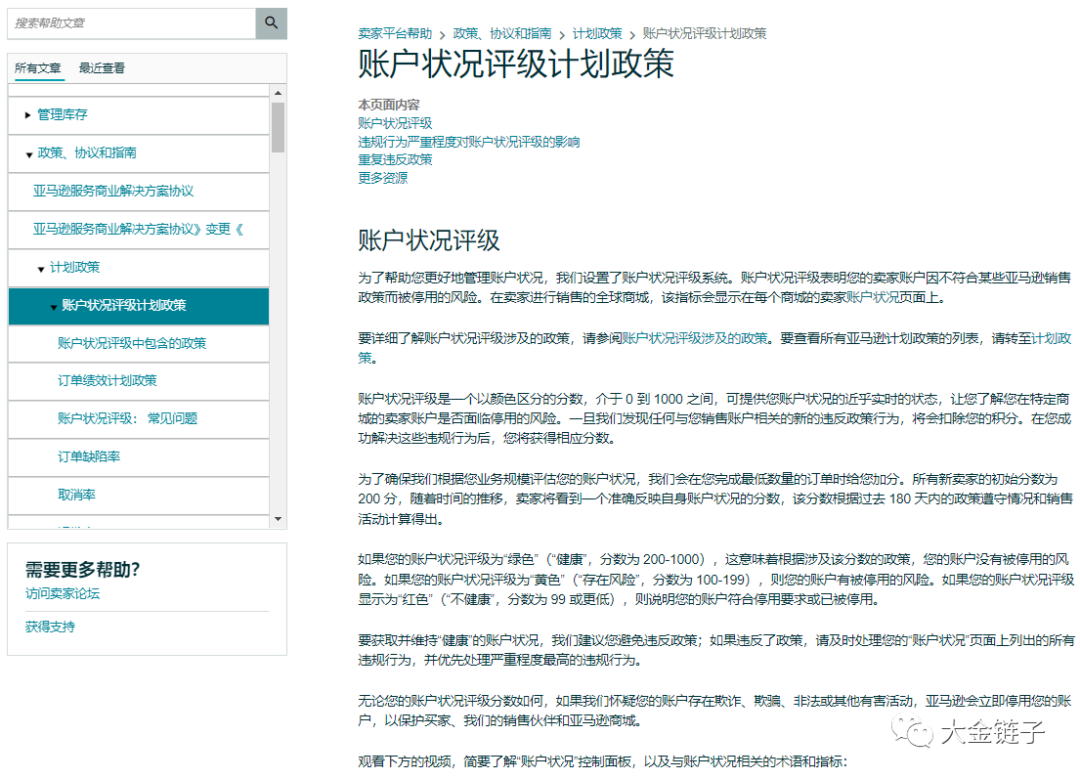
Task: Open 取消率 article
Action: coord(76,495)
